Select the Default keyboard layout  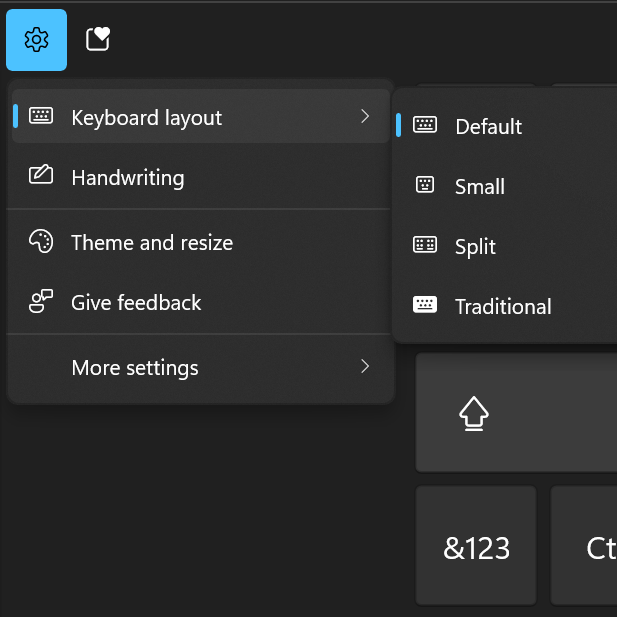[506, 126]
